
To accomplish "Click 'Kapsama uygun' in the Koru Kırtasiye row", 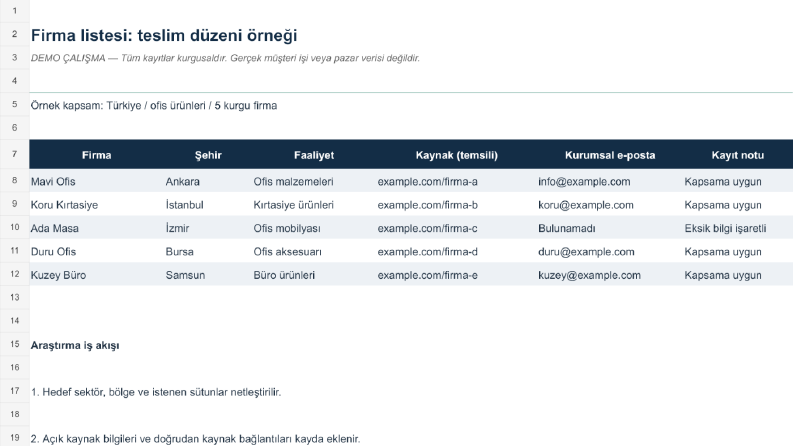I will click(723, 205).
